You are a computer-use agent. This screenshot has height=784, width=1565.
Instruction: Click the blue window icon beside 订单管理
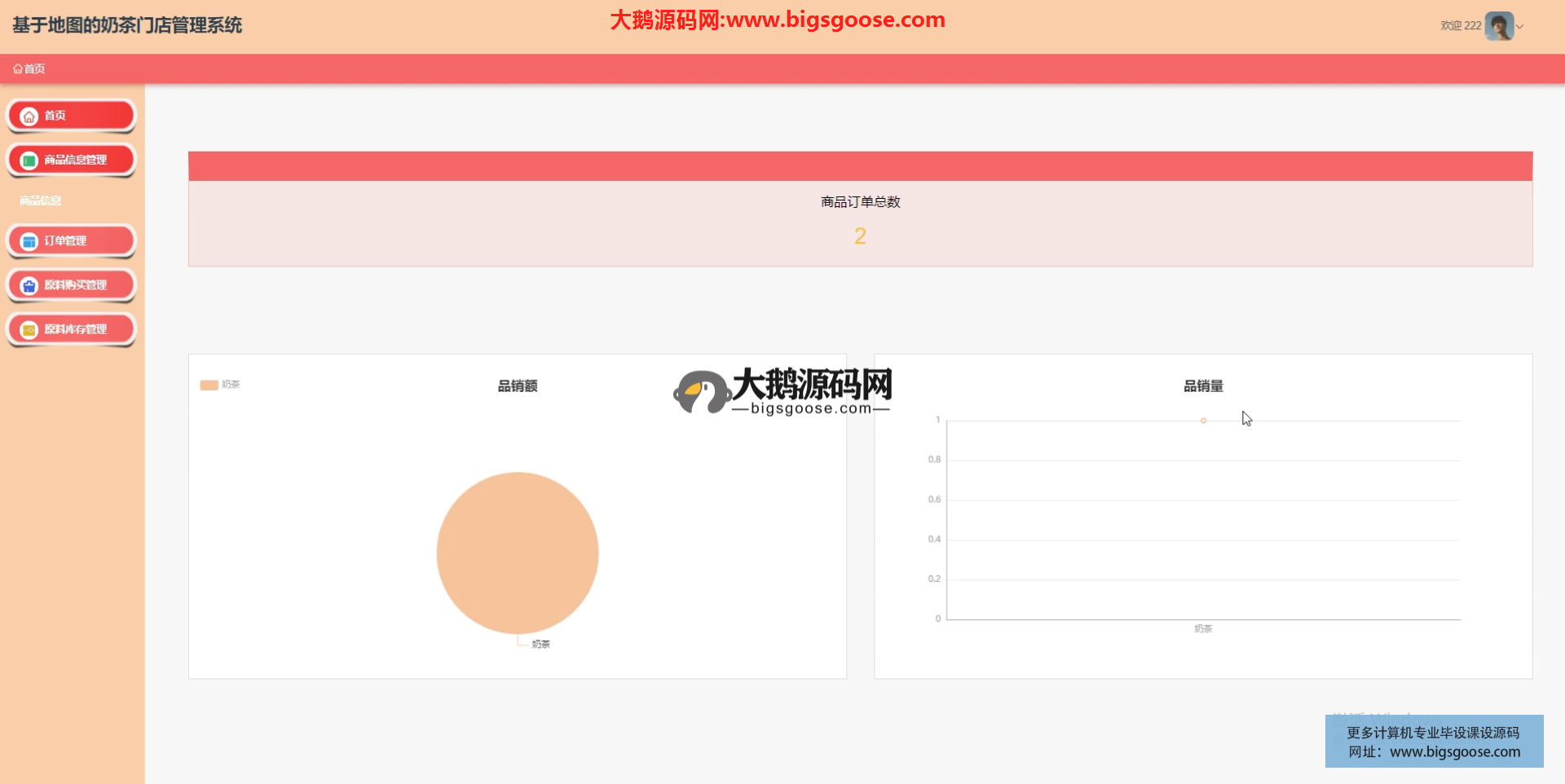[x=29, y=242]
